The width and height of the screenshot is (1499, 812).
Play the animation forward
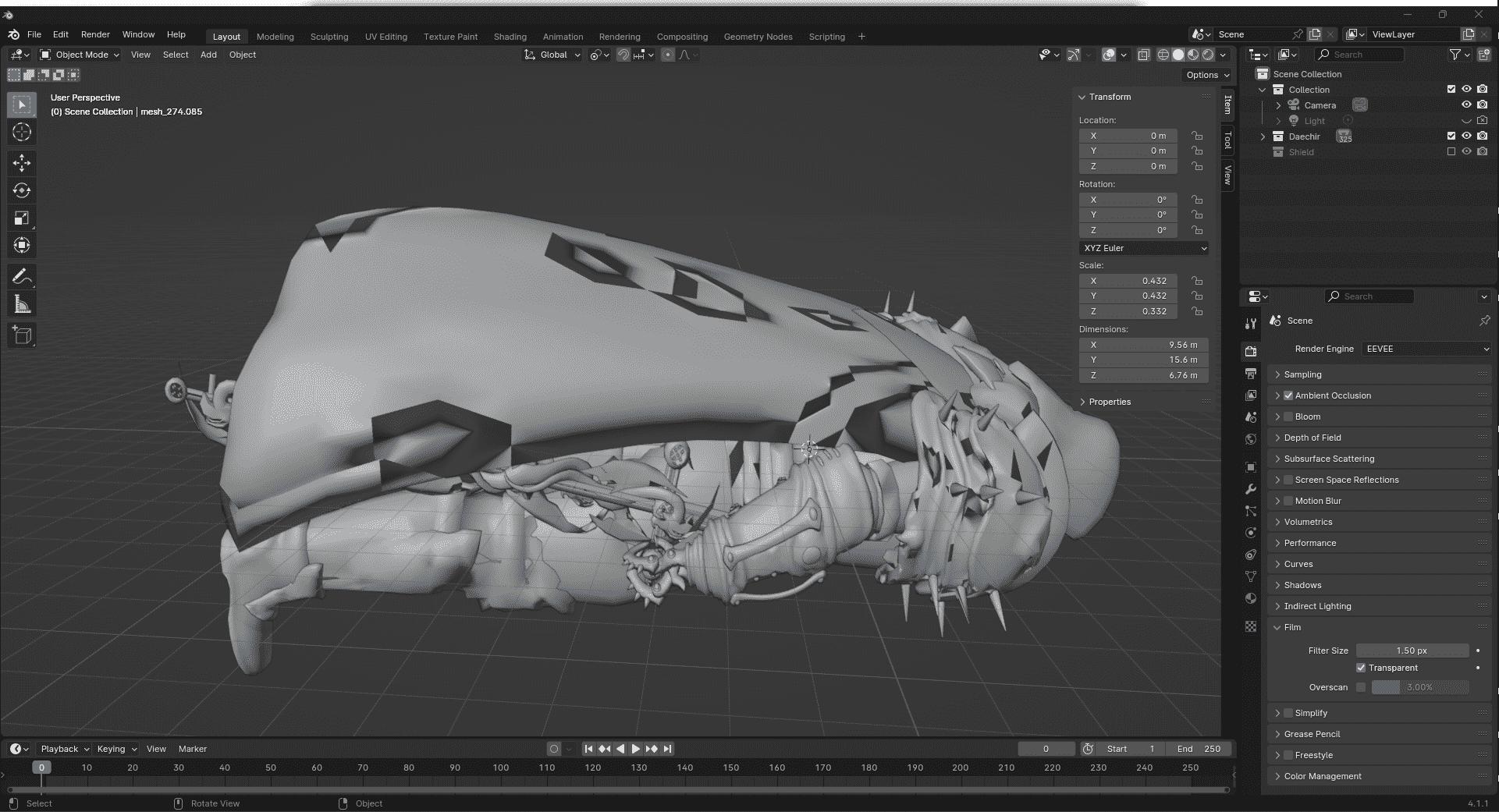pyautogui.click(x=636, y=749)
